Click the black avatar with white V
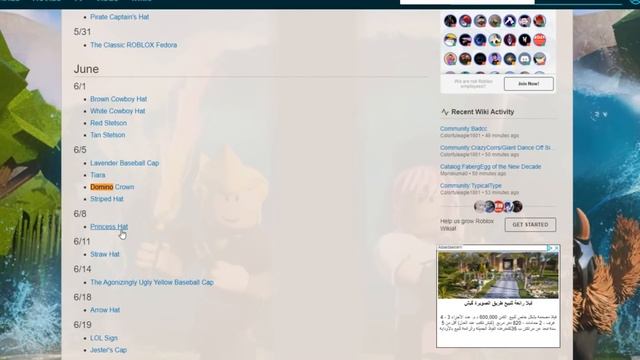 pyautogui.click(x=524, y=40)
